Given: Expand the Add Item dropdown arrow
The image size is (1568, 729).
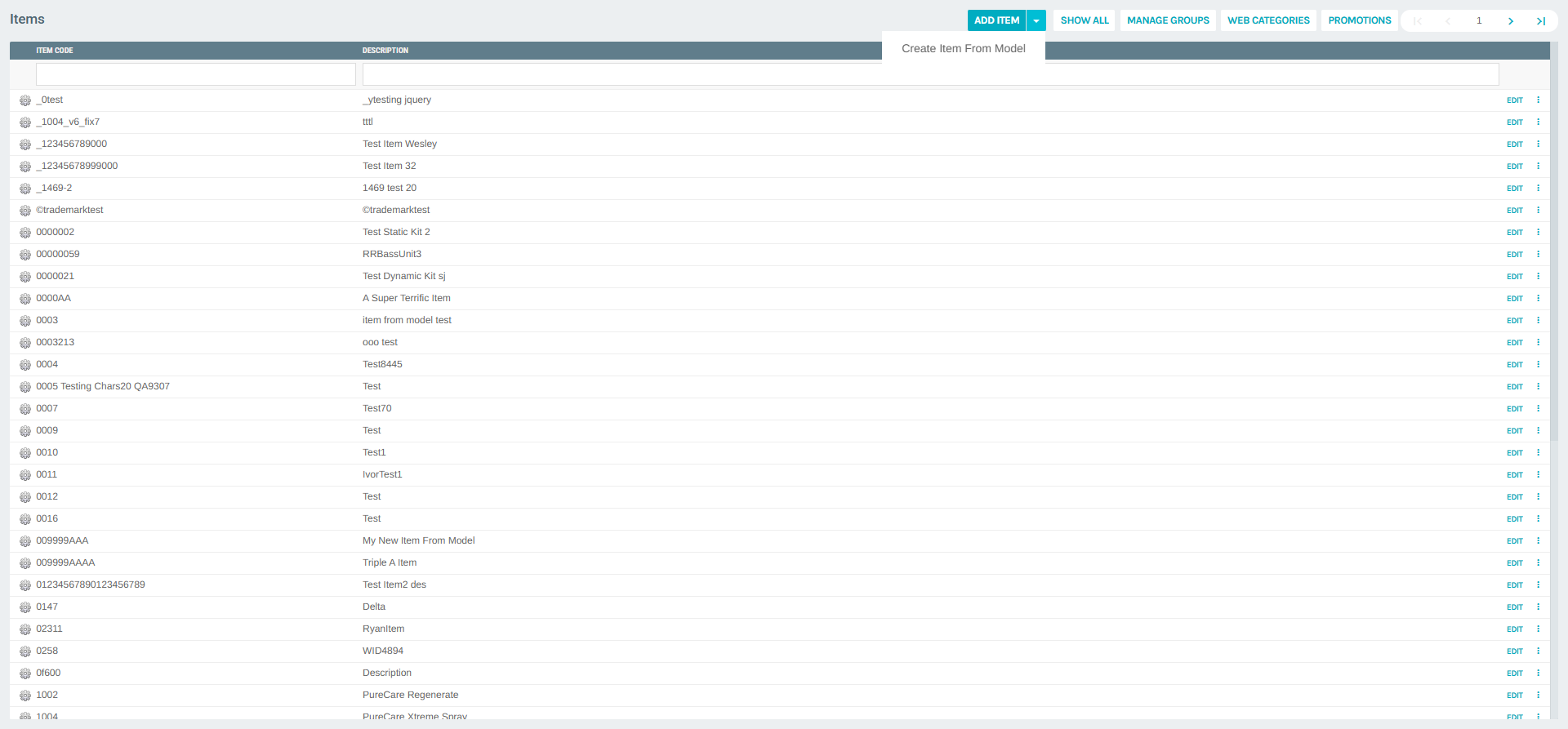Looking at the screenshot, I should [1036, 20].
